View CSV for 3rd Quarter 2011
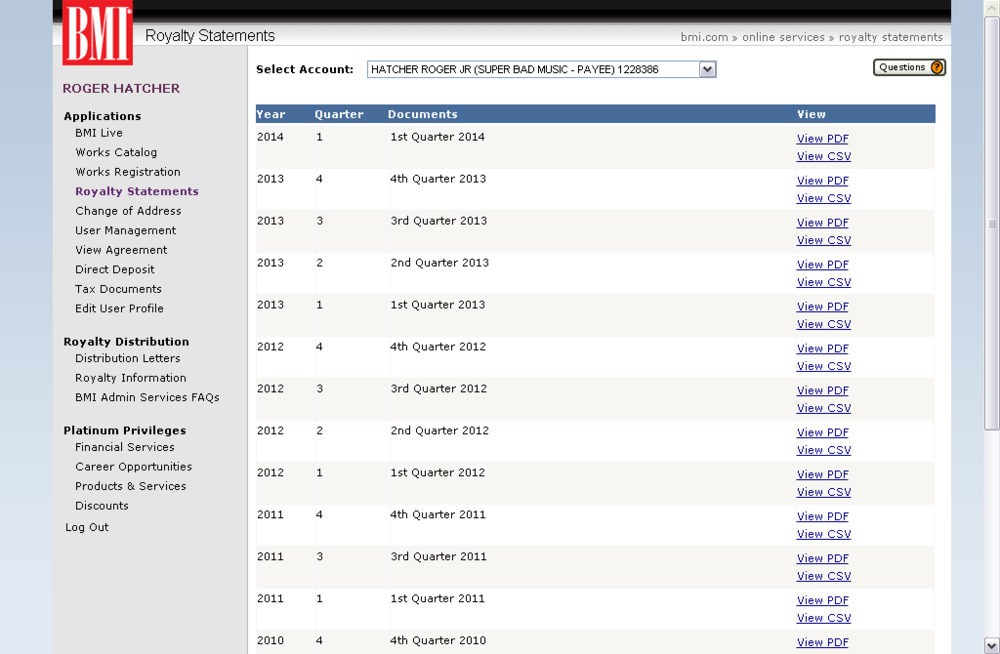The height and width of the screenshot is (654, 1000). [x=824, y=576]
